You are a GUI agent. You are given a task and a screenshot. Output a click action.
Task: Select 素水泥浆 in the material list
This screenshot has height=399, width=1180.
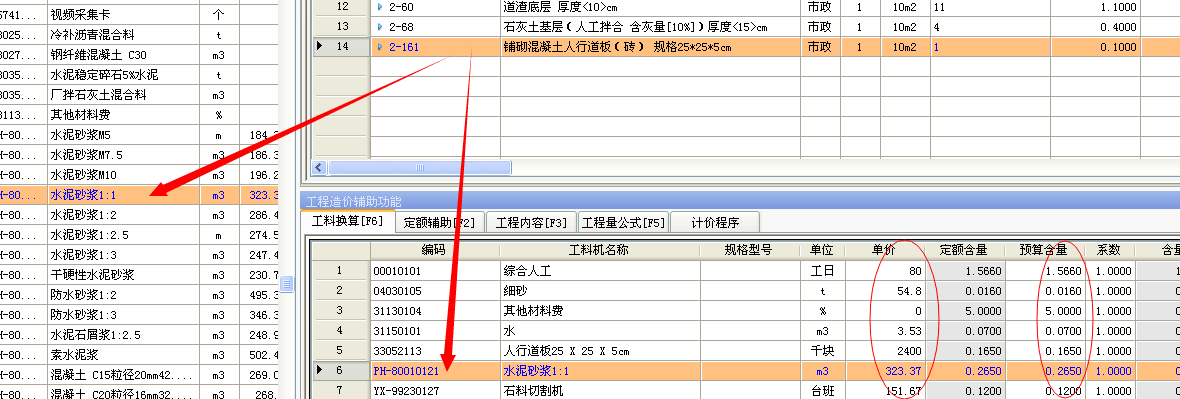(x=75, y=355)
